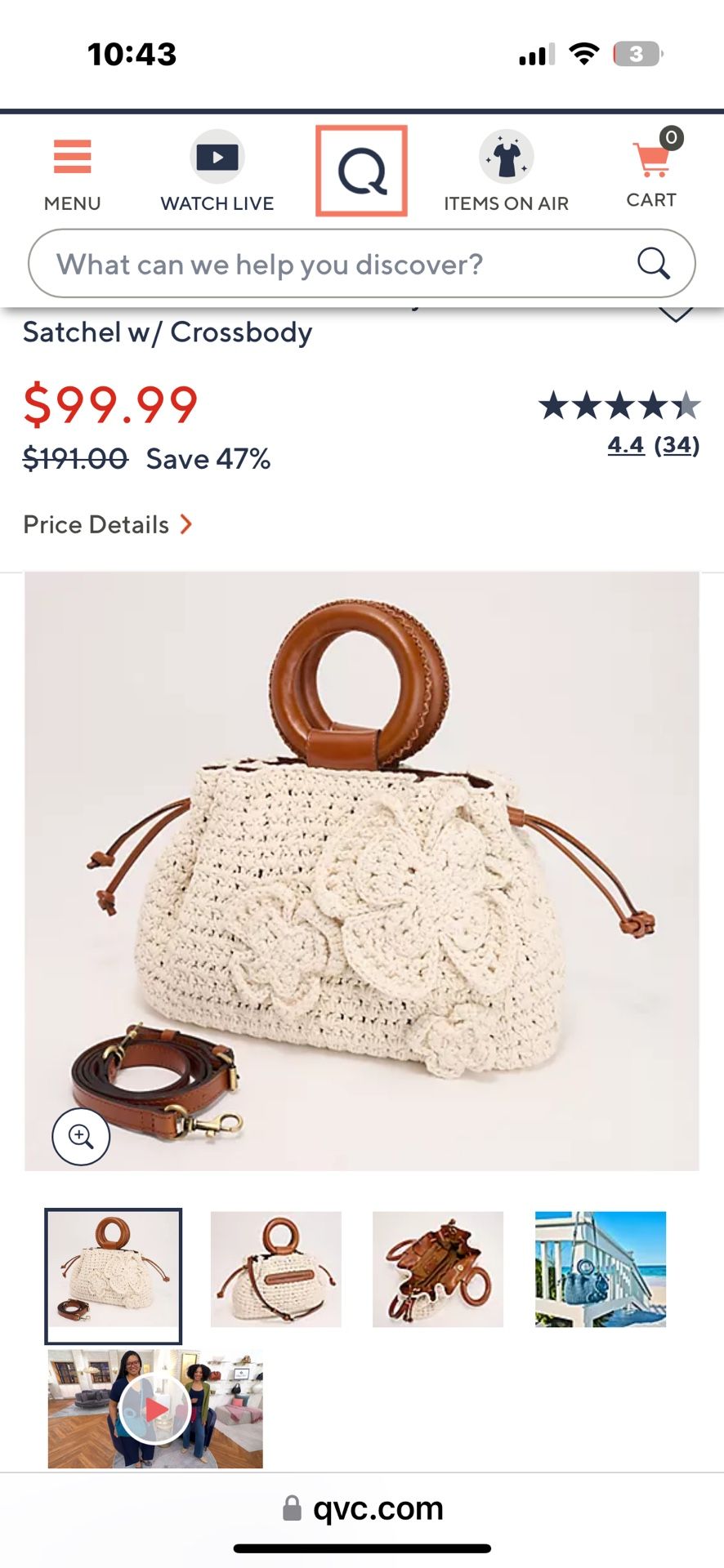
Task: Expand Price Details chevron
Action: point(186,524)
